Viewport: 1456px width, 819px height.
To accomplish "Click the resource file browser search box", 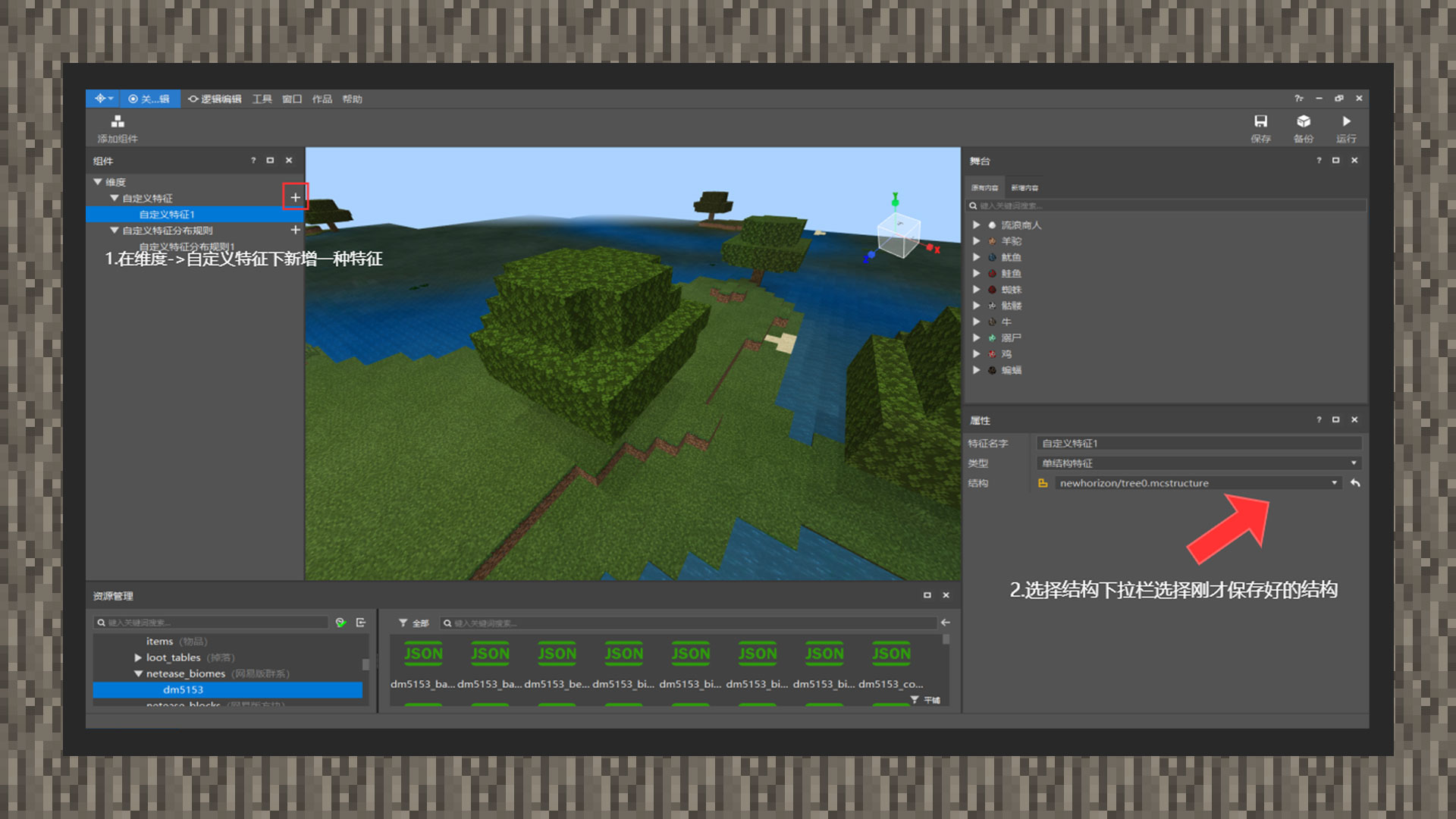I will coord(688,623).
